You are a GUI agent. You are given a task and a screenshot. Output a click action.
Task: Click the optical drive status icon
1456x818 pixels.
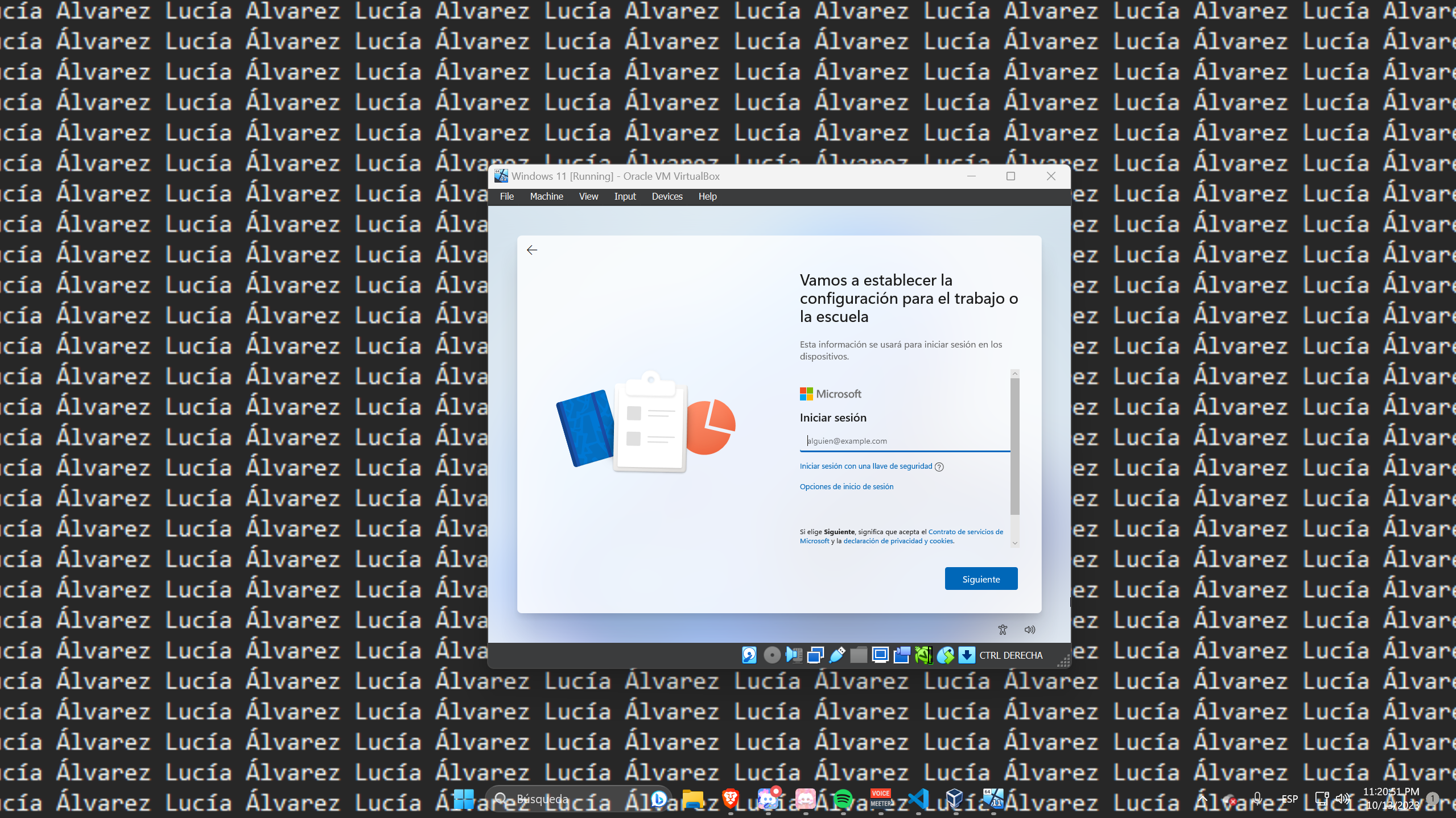[772, 655]
